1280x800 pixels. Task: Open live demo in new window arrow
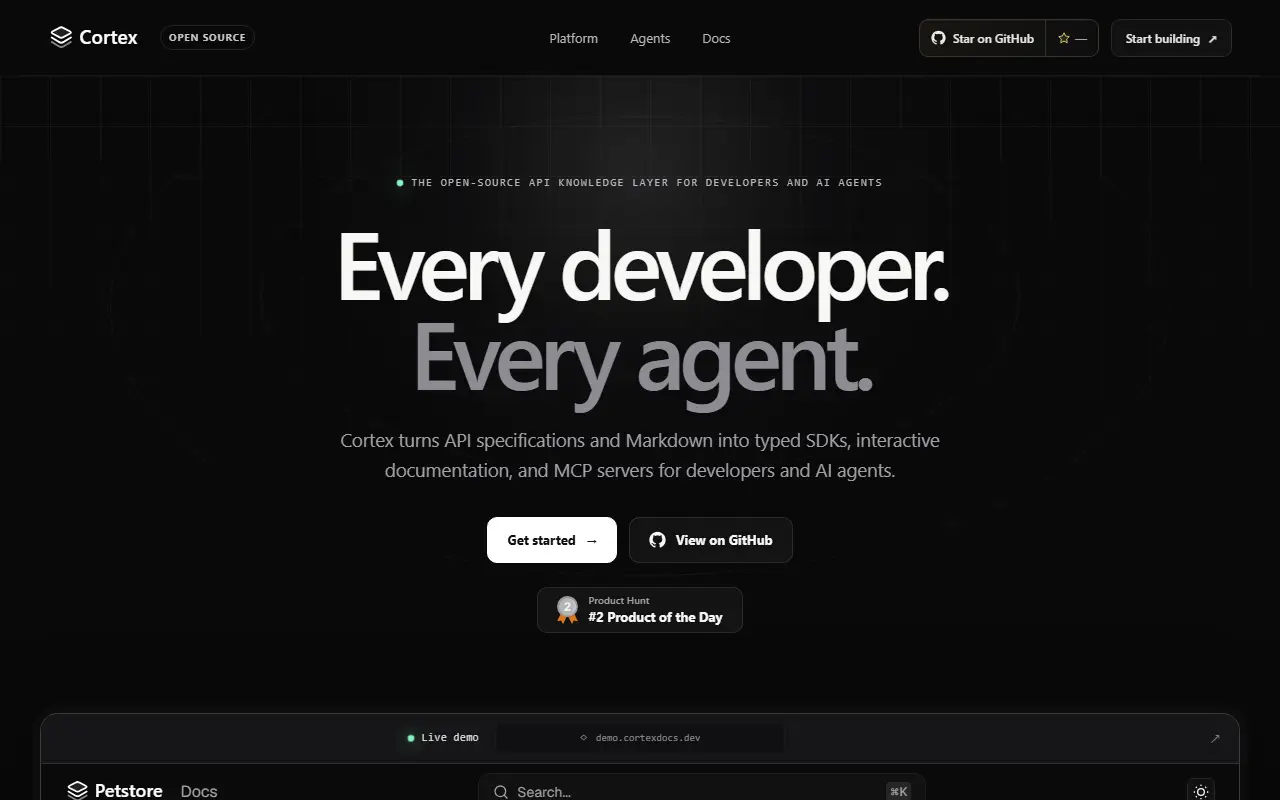[x=1215, y=738]
